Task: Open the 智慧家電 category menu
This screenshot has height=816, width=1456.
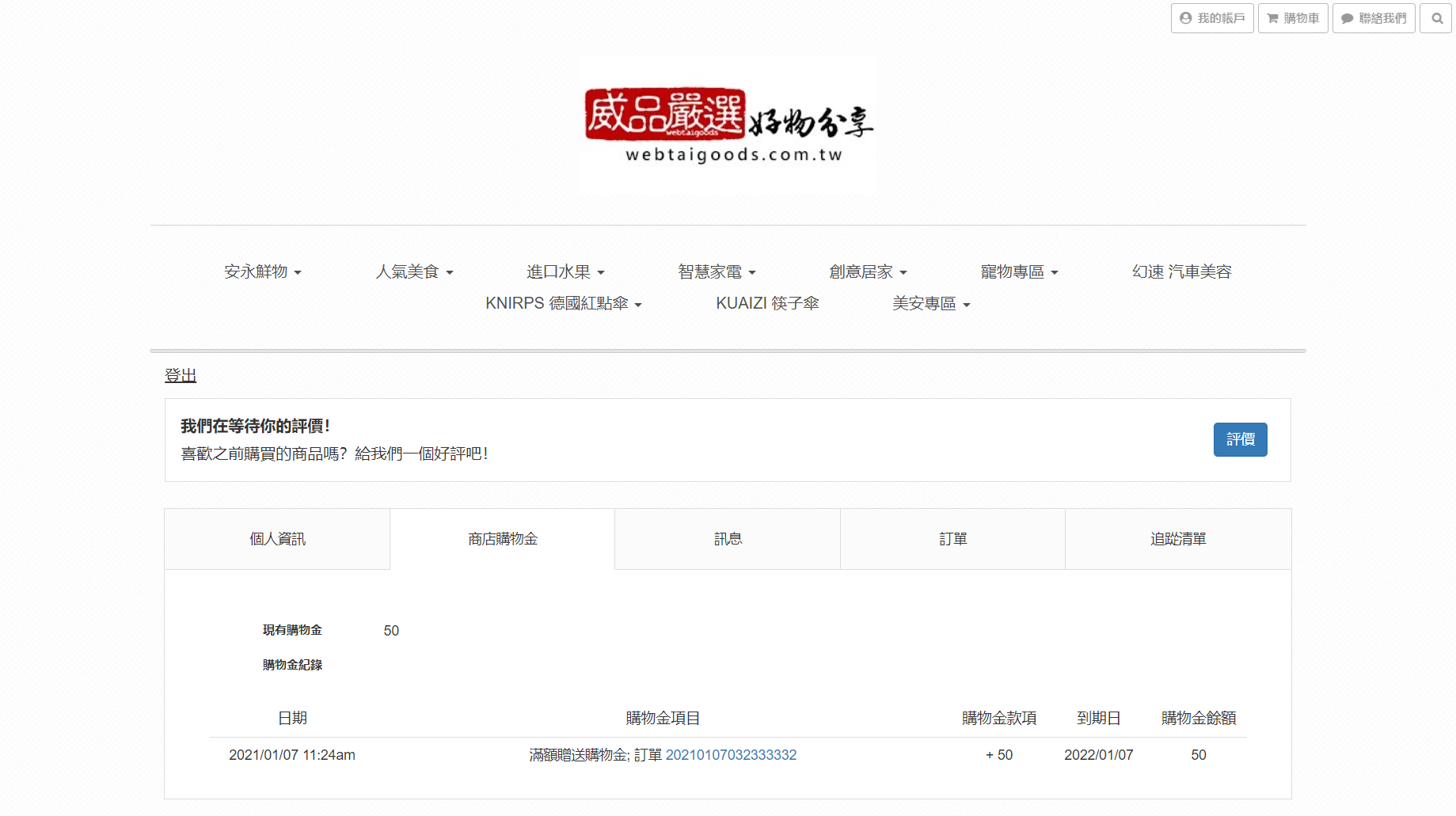Action: [x=717, y=272]
